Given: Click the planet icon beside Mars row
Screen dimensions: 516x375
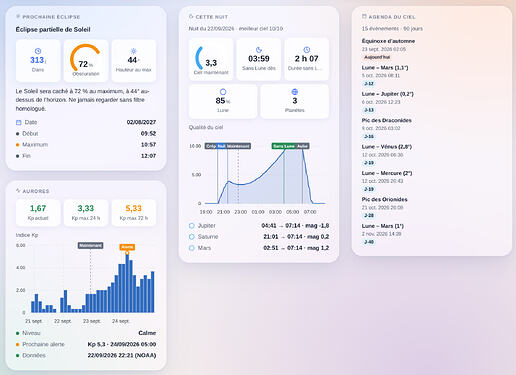Looking at the screenshot, I should [192, 248].
